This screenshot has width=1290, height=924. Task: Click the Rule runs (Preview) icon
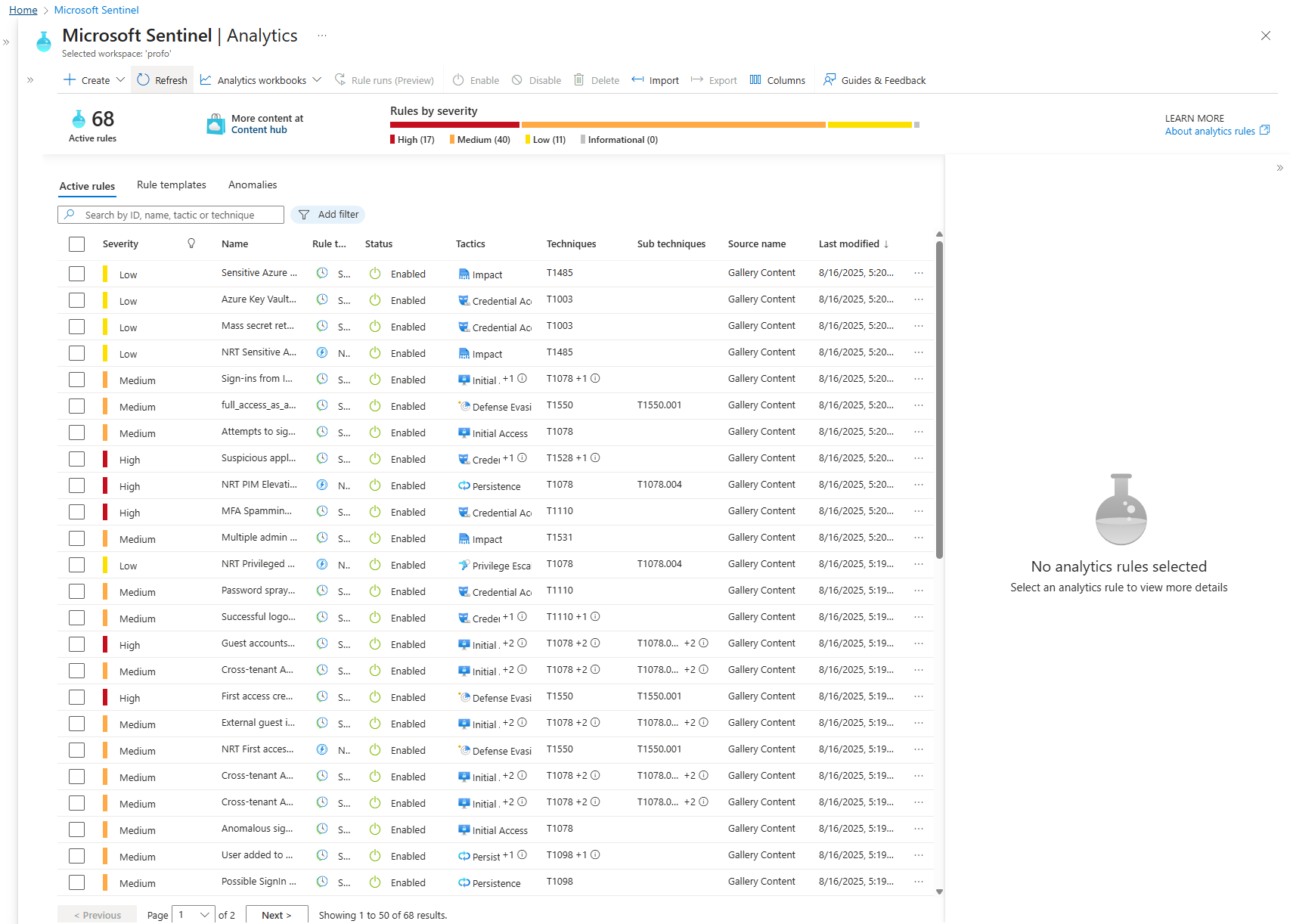pos(340,79)
